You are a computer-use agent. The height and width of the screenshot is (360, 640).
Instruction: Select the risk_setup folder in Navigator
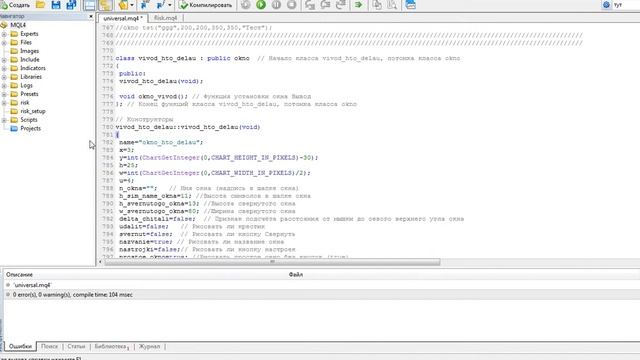tap(33, 111)
